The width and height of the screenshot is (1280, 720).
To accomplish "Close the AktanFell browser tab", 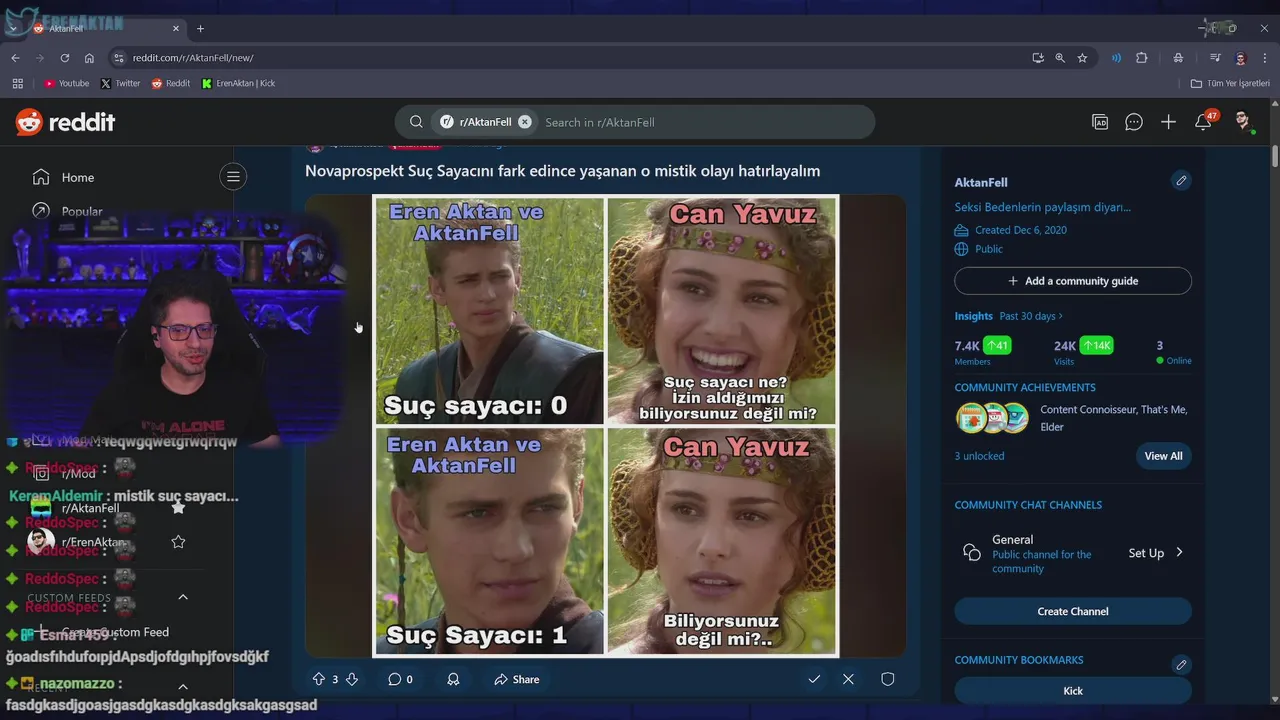I will click(176, 28).
